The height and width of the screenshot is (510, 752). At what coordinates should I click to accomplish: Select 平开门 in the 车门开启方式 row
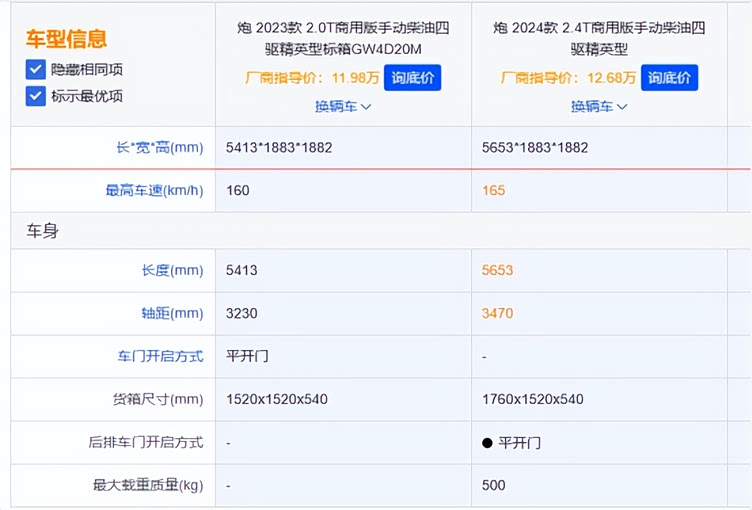click(247, 356)
